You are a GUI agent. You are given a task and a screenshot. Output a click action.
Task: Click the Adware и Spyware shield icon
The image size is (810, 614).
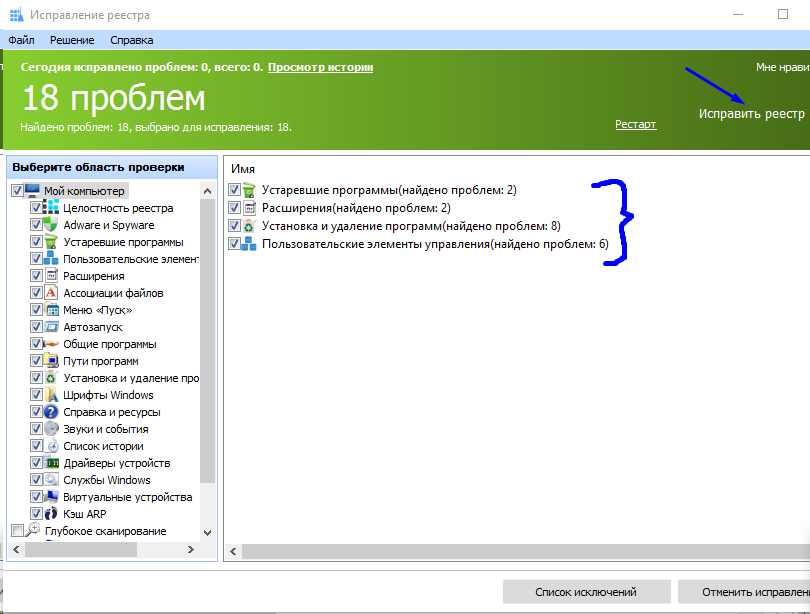click(x=52, y=225)
